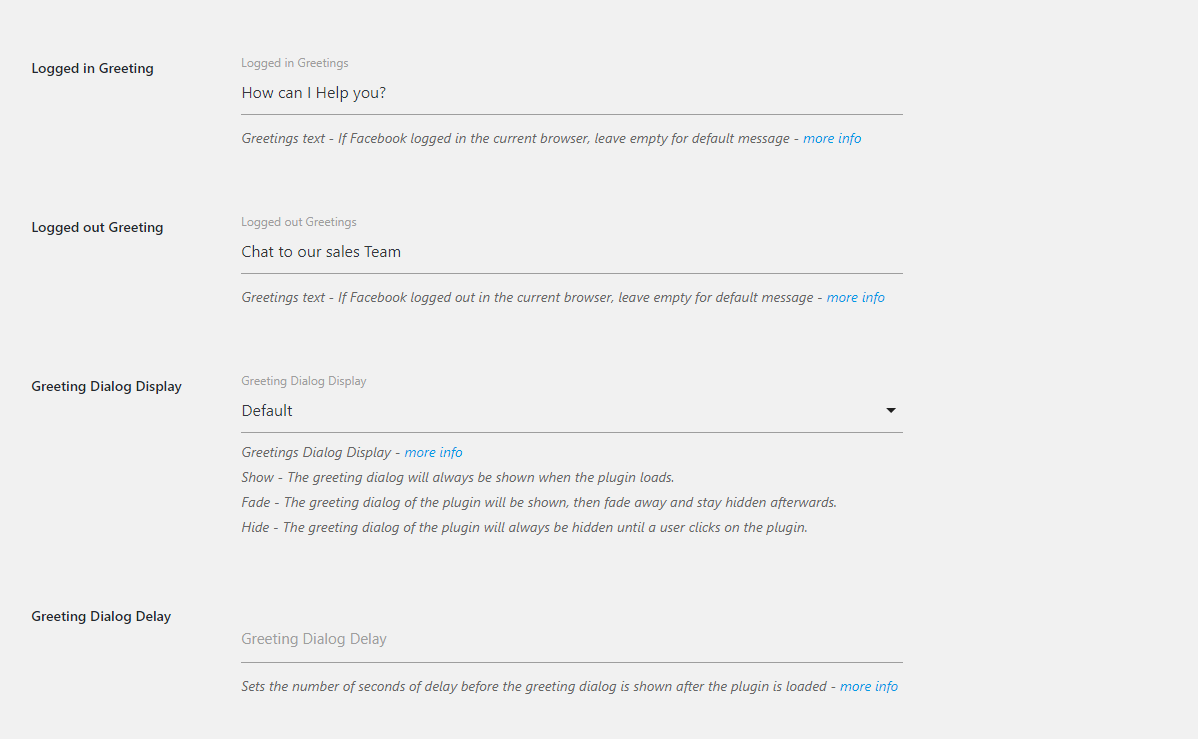1198x739 pixels.
Task: Click the empty Greeting Dialog Delay input
Action: tap(571, 639)
